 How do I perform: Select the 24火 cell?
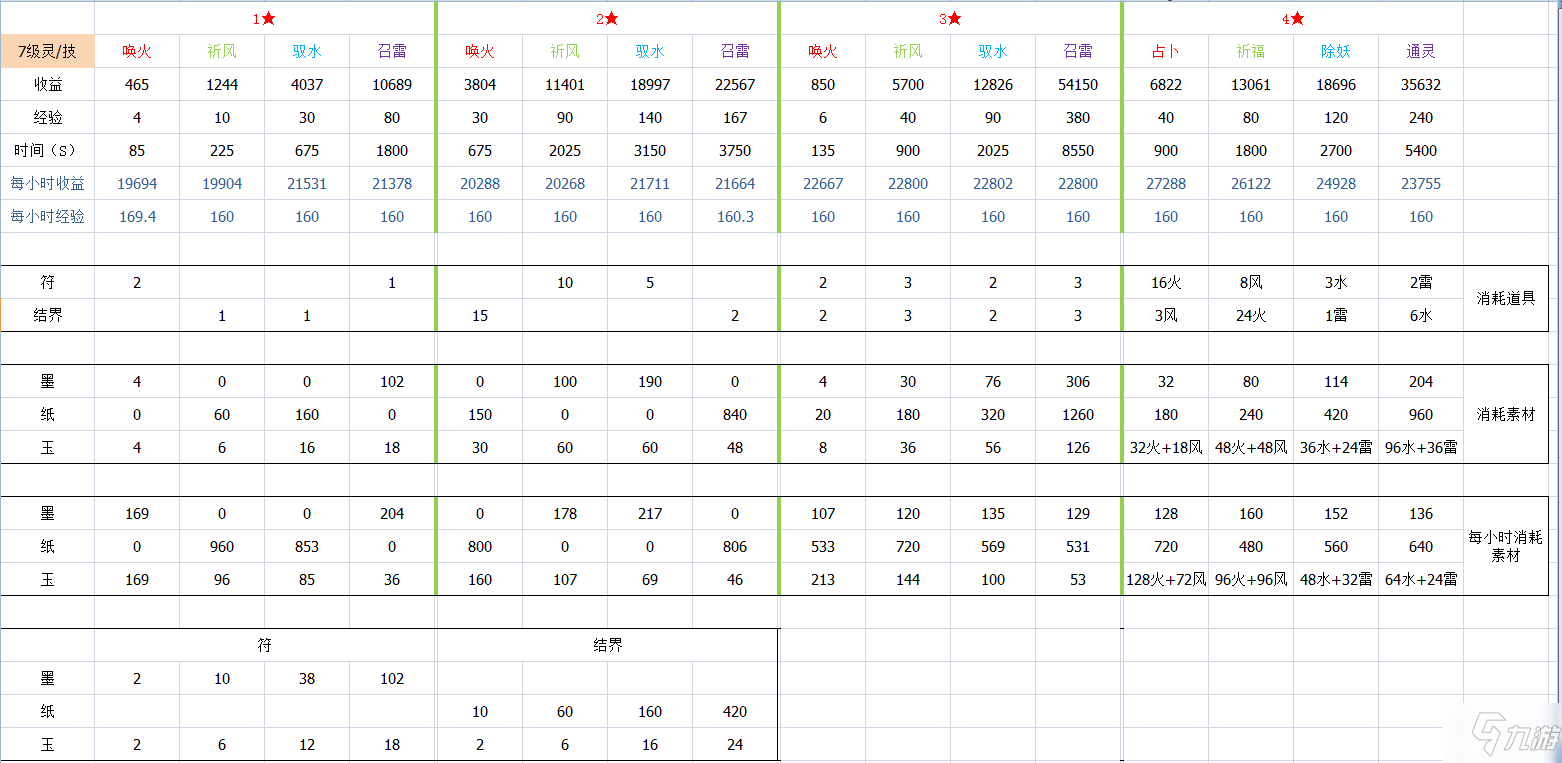[1251, 316]
